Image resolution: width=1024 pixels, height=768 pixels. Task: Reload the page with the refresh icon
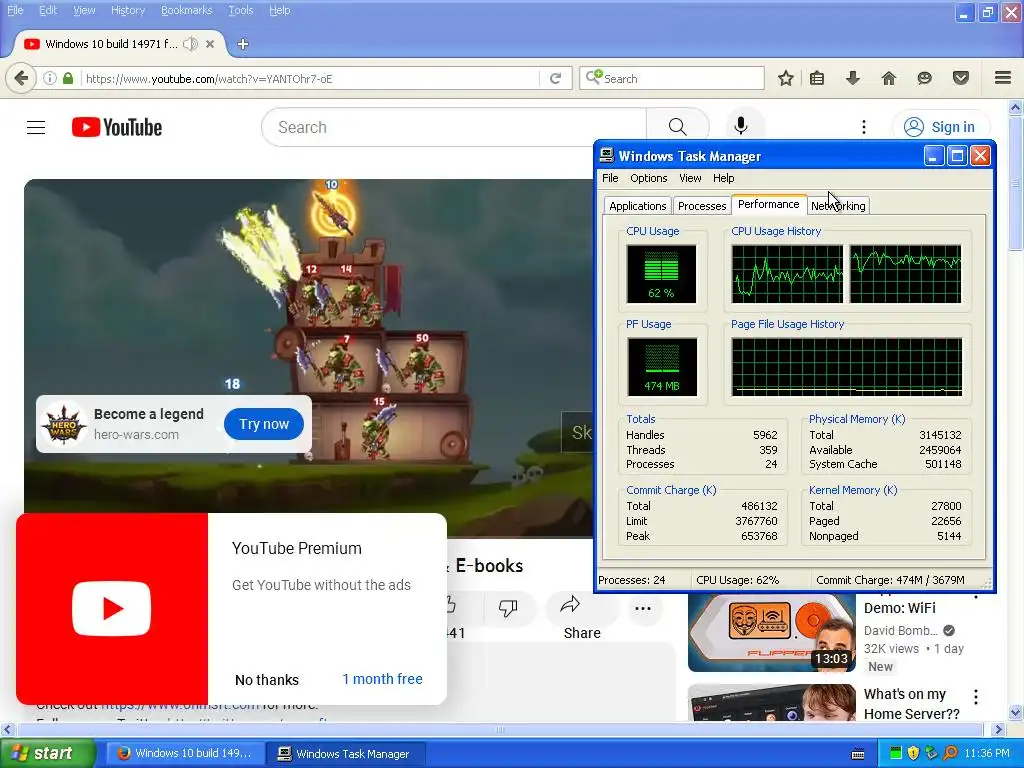[x=556, y=78]
